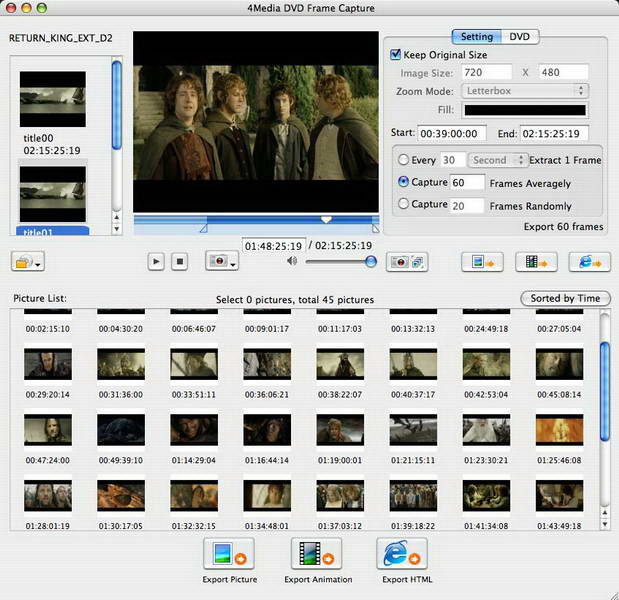Click the large Export HTML button
The image size is (619, 600).
coord(402,553)
